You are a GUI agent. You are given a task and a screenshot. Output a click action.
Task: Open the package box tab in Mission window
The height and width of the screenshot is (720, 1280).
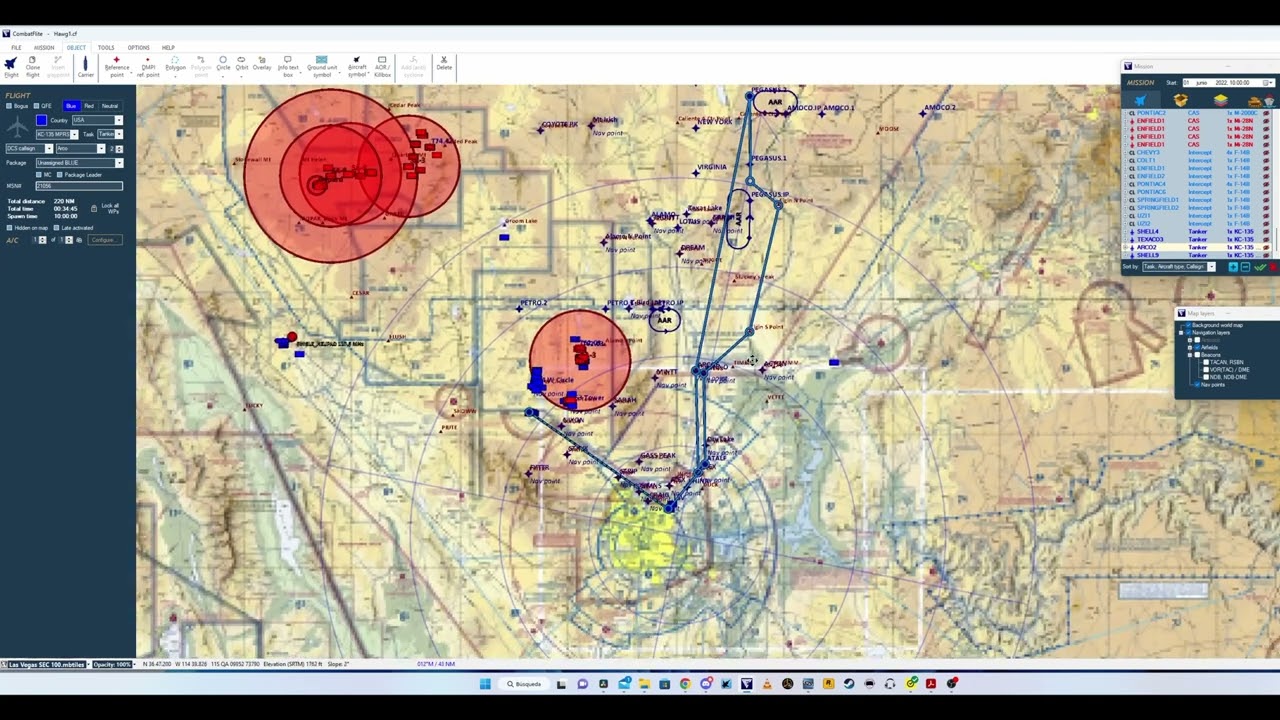tap(1181, 100)
